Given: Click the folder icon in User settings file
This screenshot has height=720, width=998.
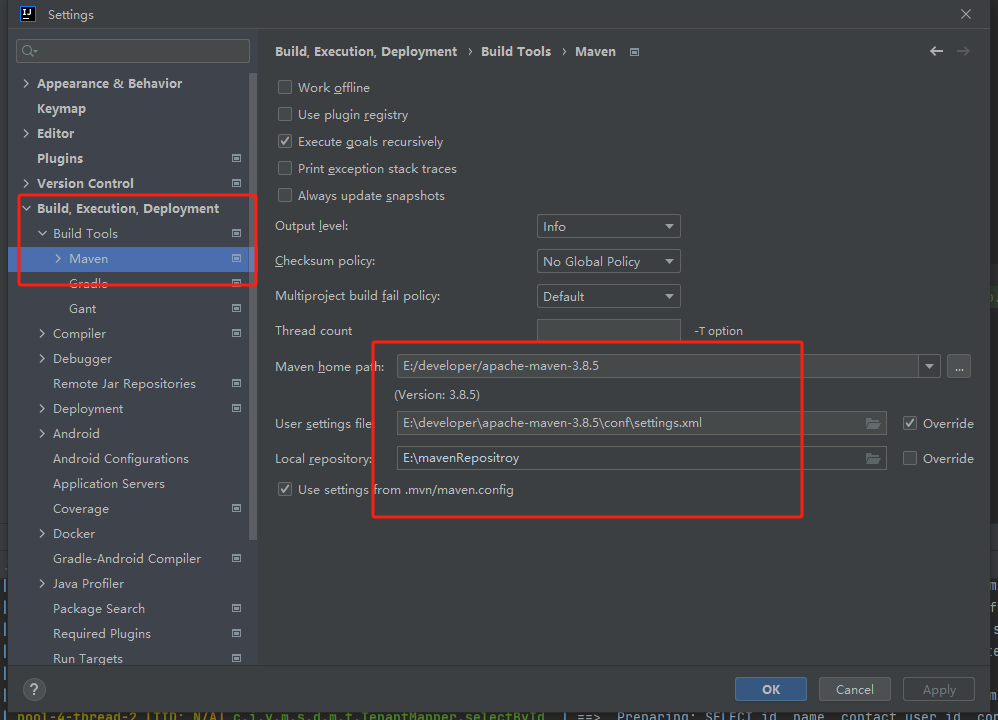Looking at the screenshot, I should click(873, 423).
